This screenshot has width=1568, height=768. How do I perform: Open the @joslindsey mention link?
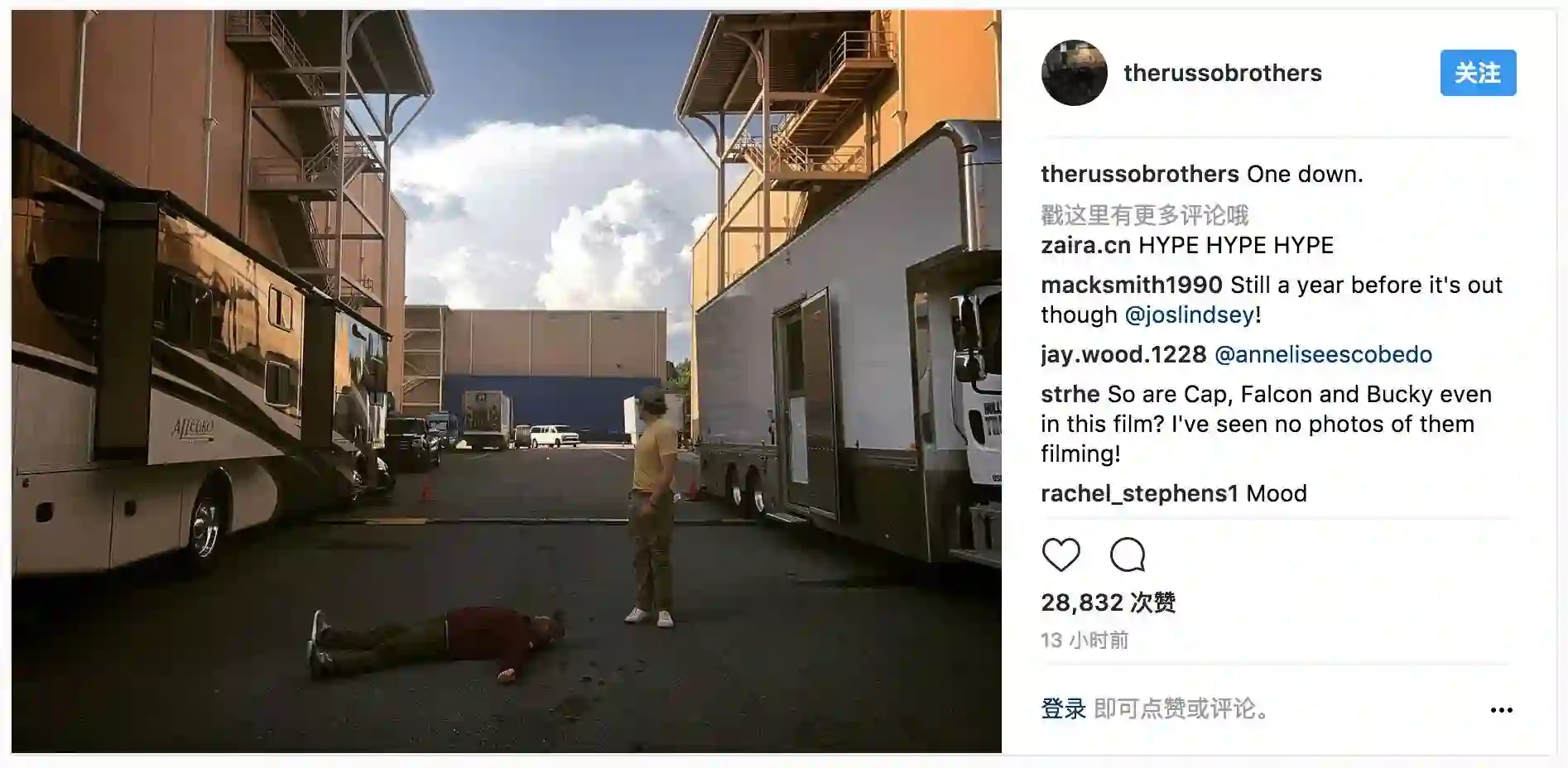1190,314
